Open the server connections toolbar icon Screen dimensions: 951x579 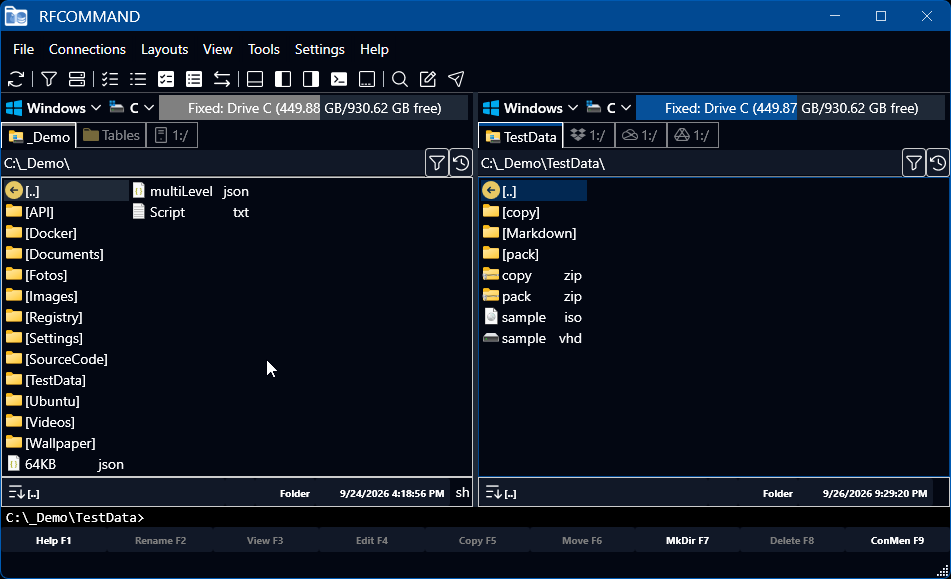77,79
